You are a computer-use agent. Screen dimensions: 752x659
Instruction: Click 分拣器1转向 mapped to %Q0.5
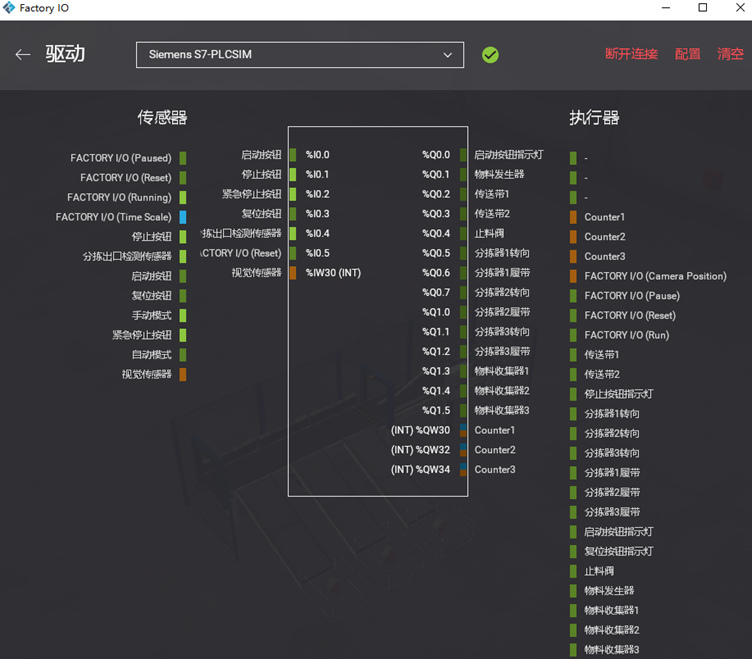click(502, 253)
